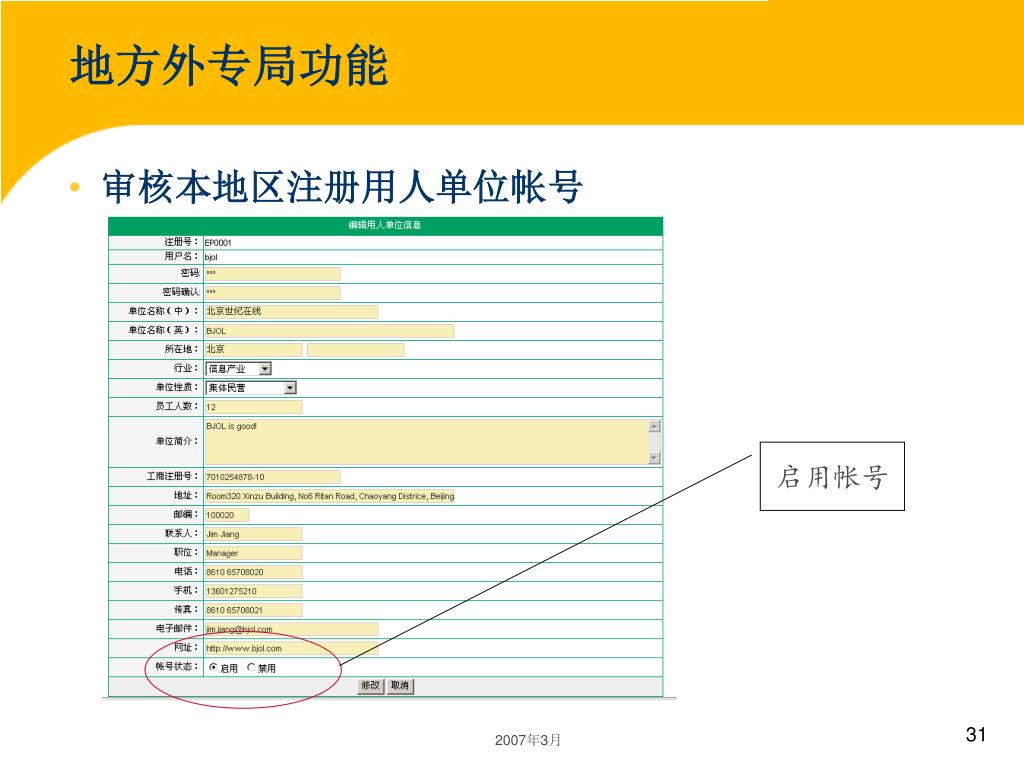Click the 密码 input field

[272, 274]
